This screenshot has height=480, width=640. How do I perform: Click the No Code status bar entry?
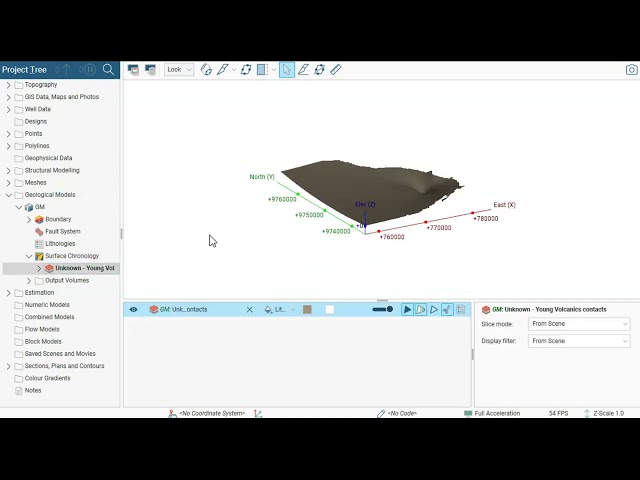[x=397, y=413]
